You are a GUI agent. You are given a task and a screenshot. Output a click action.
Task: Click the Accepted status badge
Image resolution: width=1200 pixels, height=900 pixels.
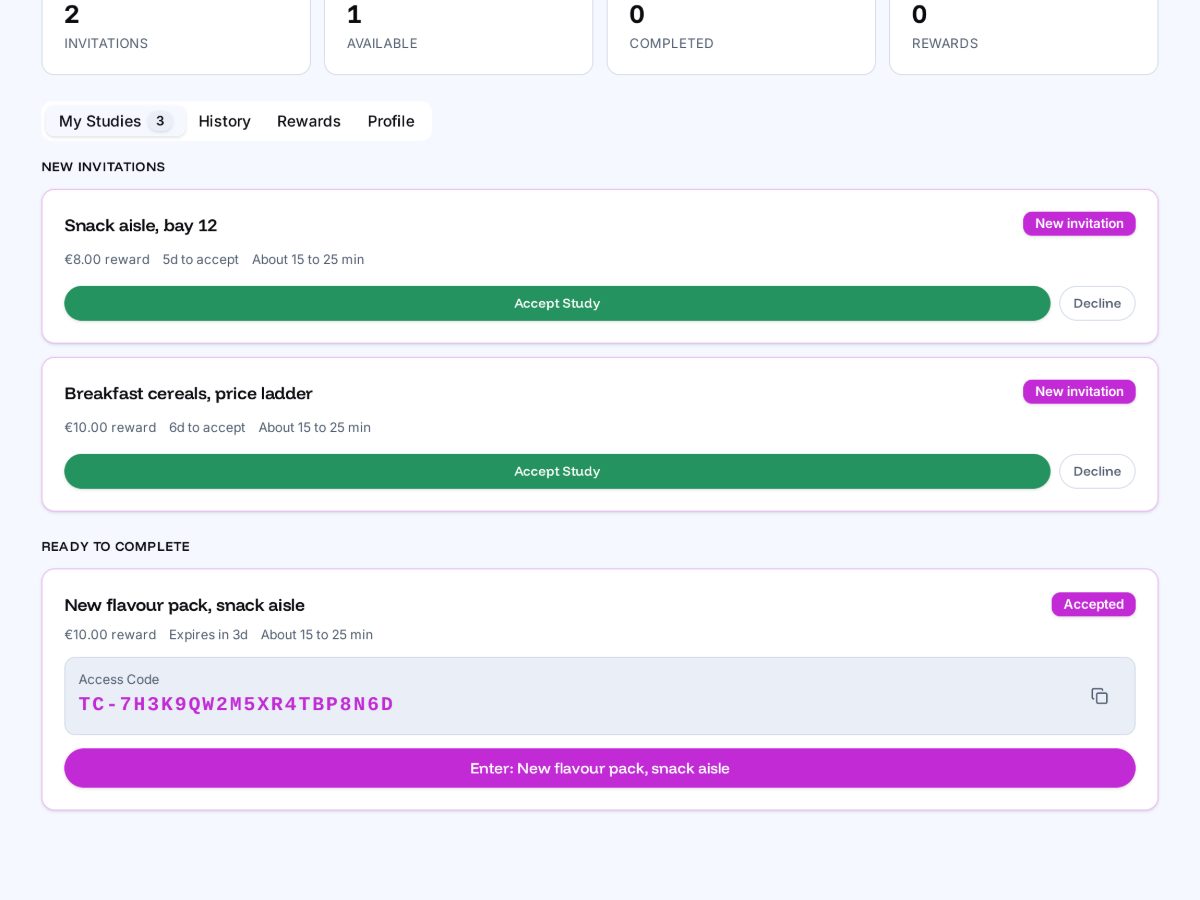(x=1093, y=604)
